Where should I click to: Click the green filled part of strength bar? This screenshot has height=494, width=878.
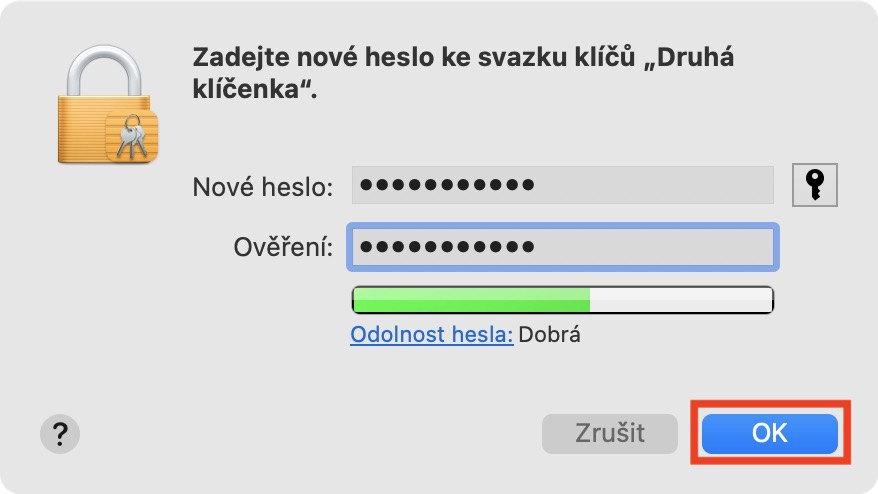pyautogui.click(x=470, y=300)
